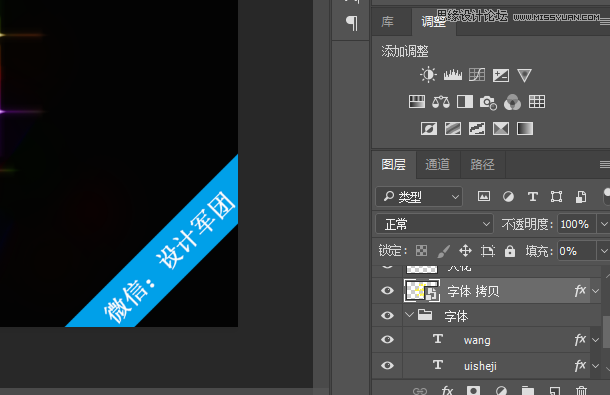This screenshot has width=610, height=395.
Task: Add Color Balance adjustment
Action: (441, 102)
